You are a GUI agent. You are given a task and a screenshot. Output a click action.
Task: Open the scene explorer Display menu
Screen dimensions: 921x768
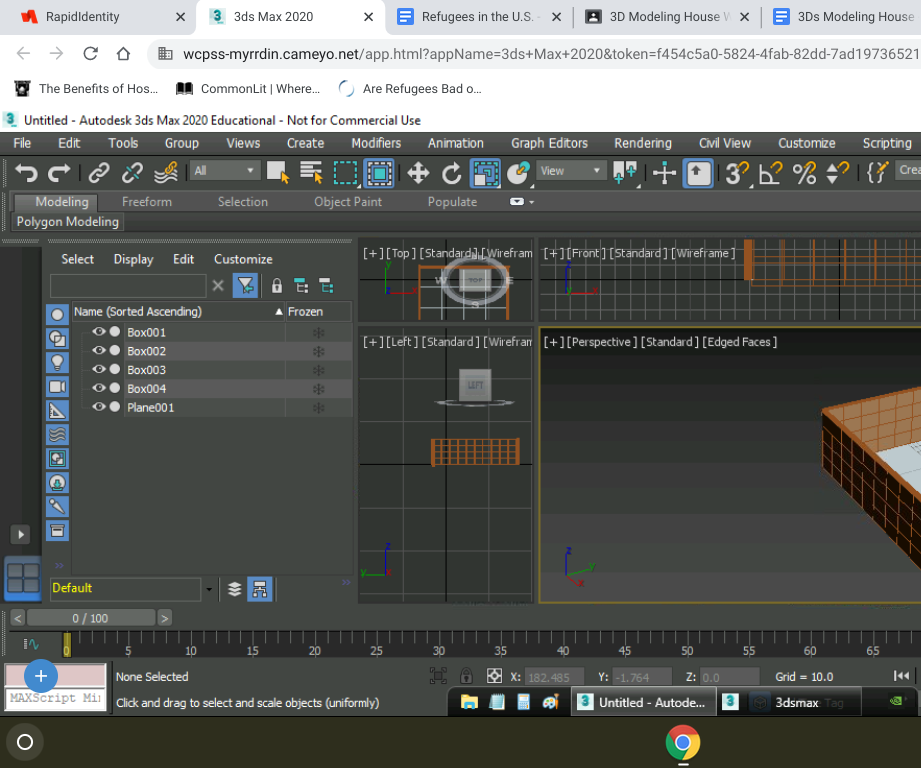[x=133, y=259]
